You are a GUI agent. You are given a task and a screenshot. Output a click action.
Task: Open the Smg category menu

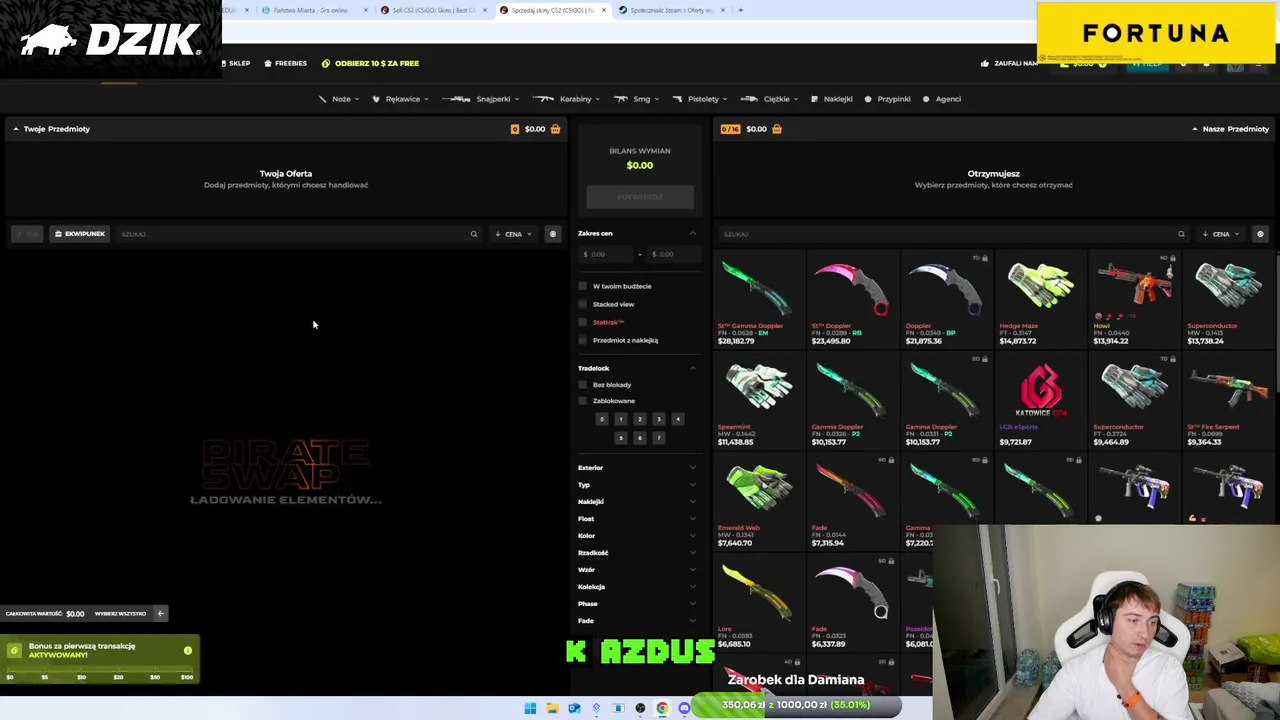point(636,99)
